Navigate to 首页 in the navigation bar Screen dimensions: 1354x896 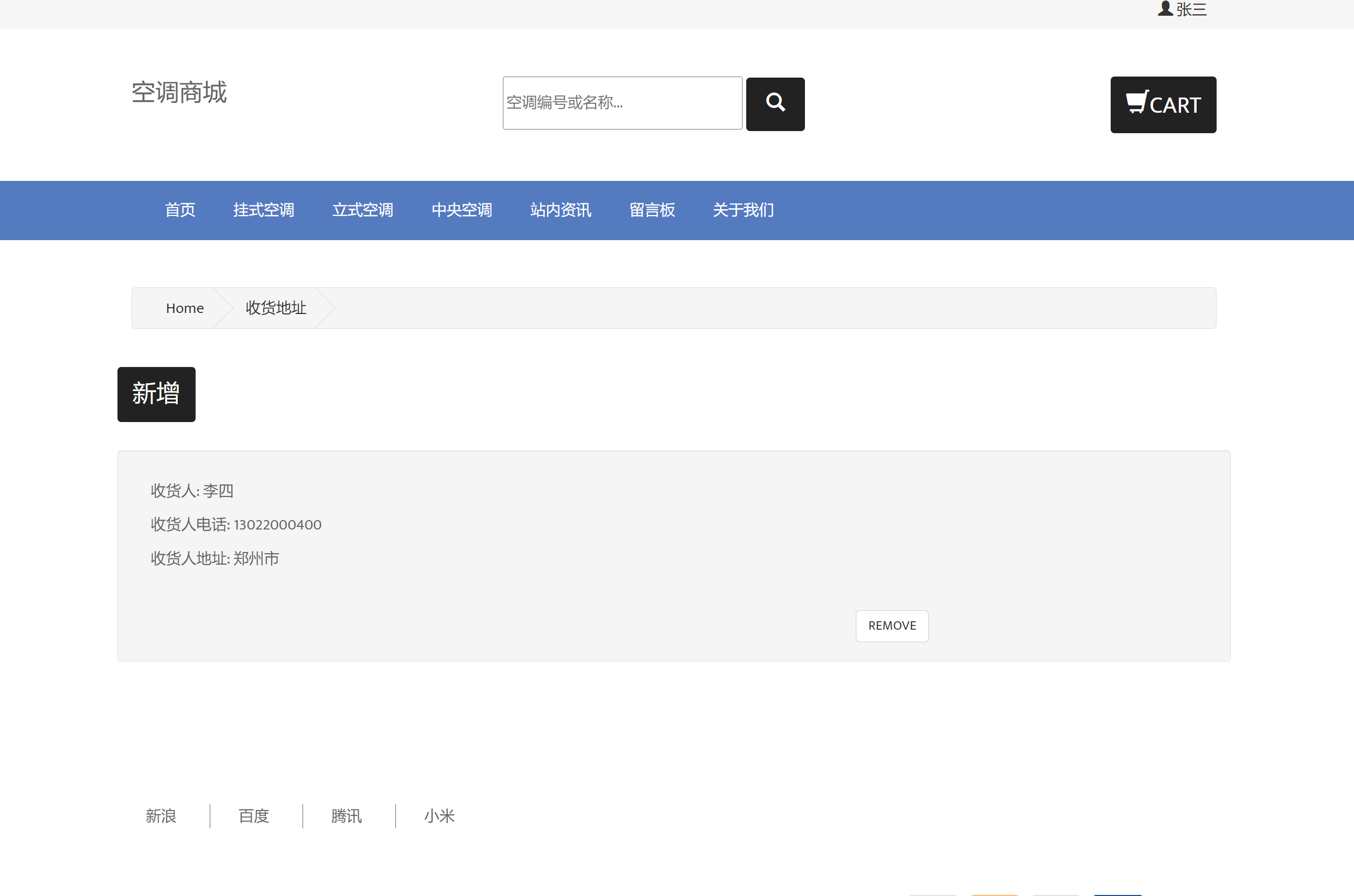point(180,210)
